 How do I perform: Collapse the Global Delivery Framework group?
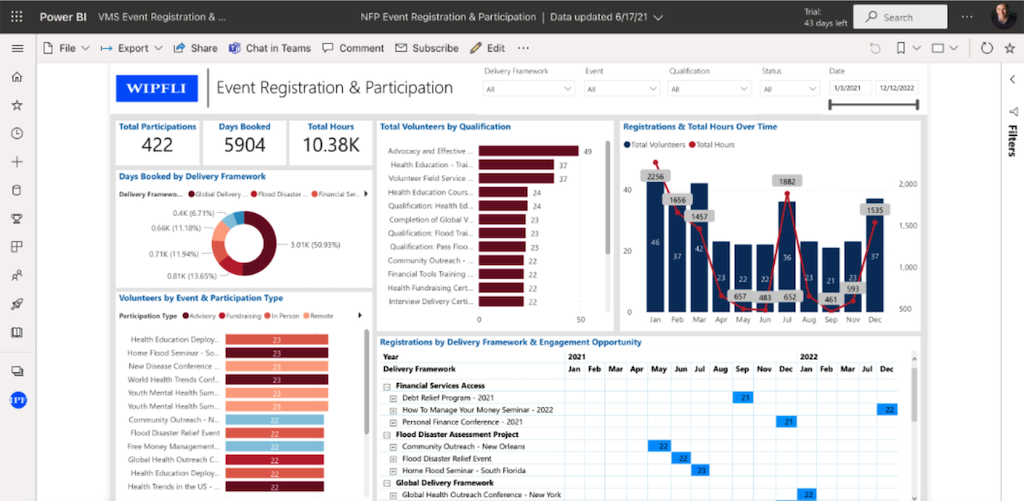387,483
